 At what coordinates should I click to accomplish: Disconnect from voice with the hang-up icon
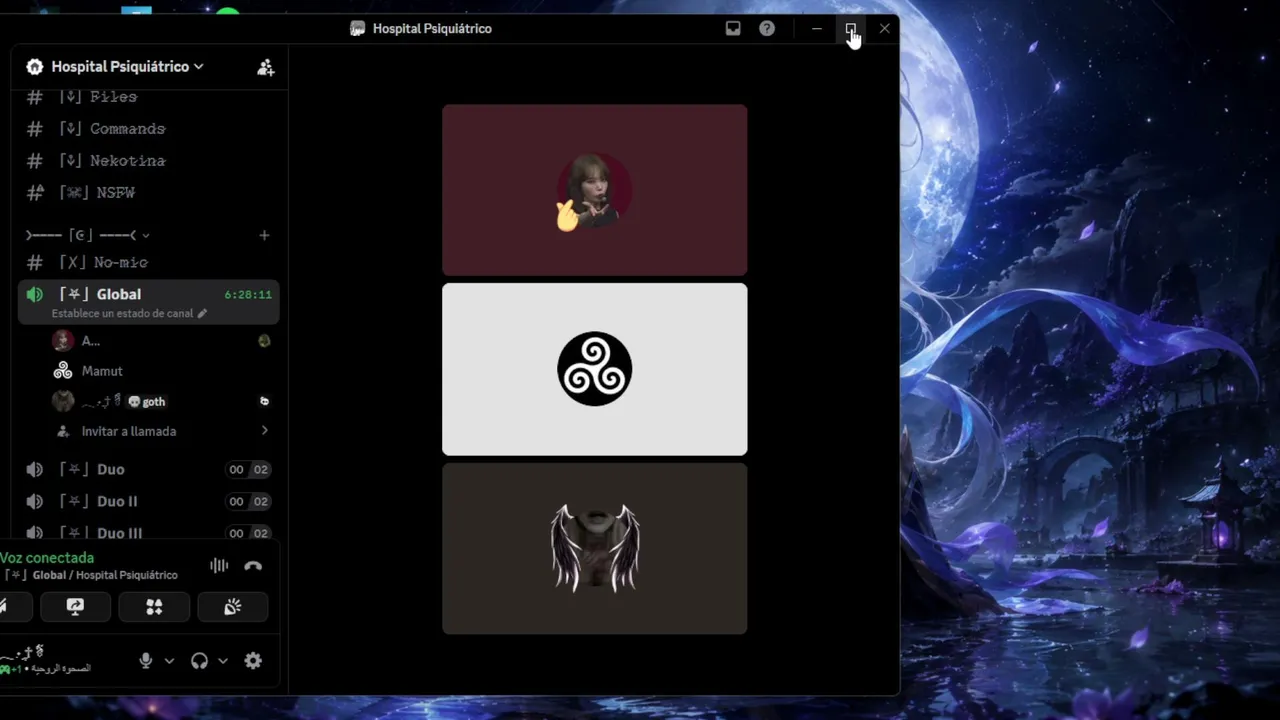(253, 566)
